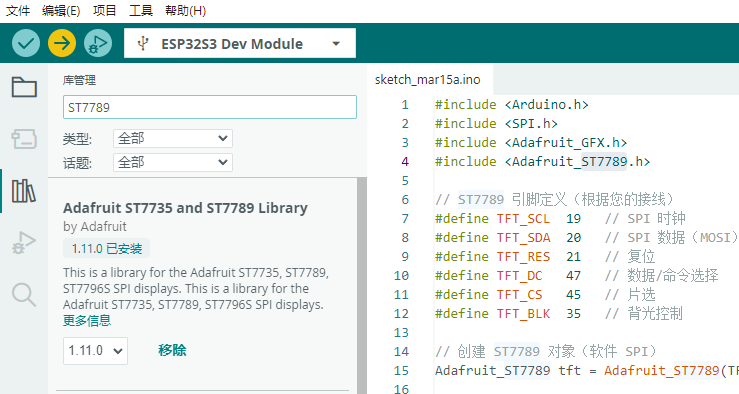
Task: Click the 移除 remove library button
Action: coord(172,350)
